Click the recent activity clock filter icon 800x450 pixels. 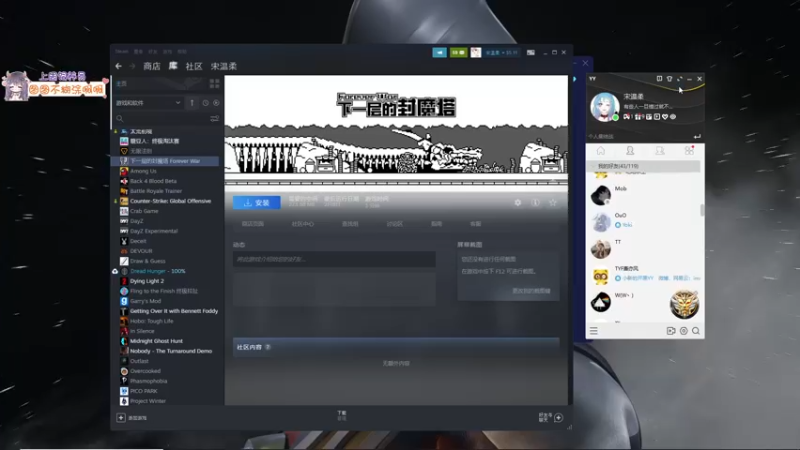coord(206,103)
